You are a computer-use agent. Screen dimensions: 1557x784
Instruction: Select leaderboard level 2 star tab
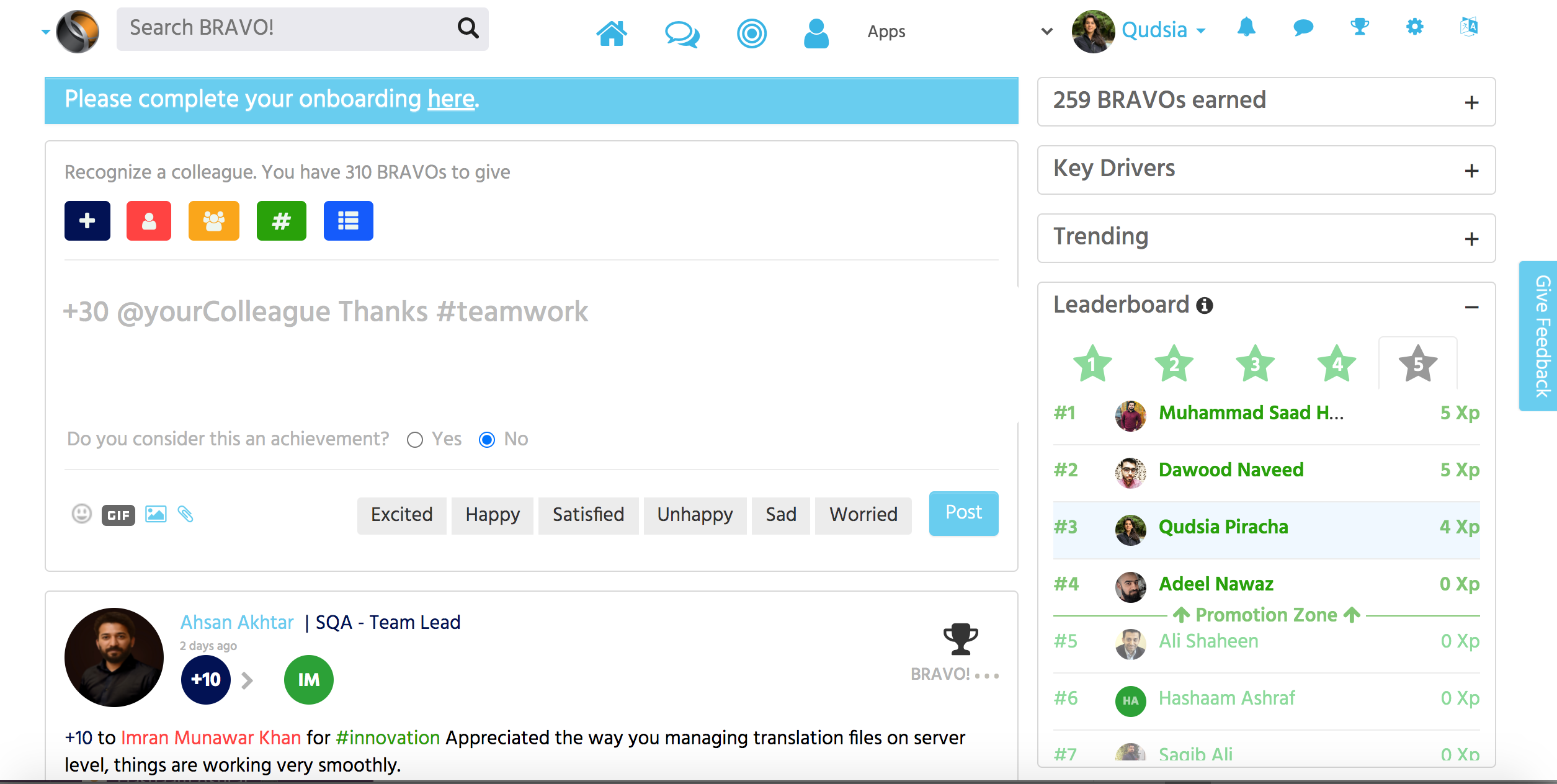point(1174,363)
